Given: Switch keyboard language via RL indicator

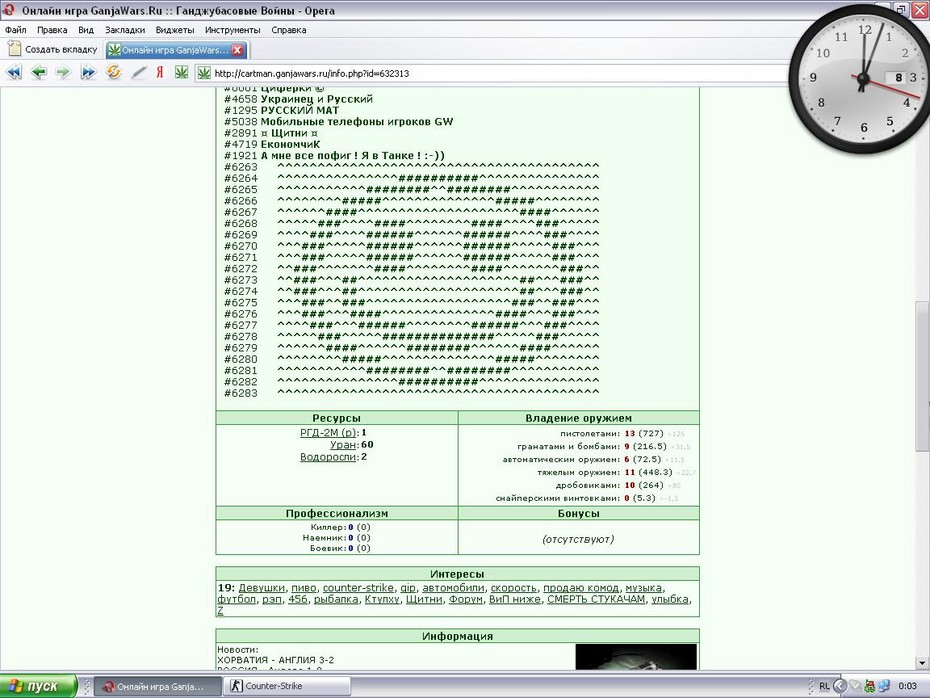Looking at the screenshot, I should [x=824, y=686].
